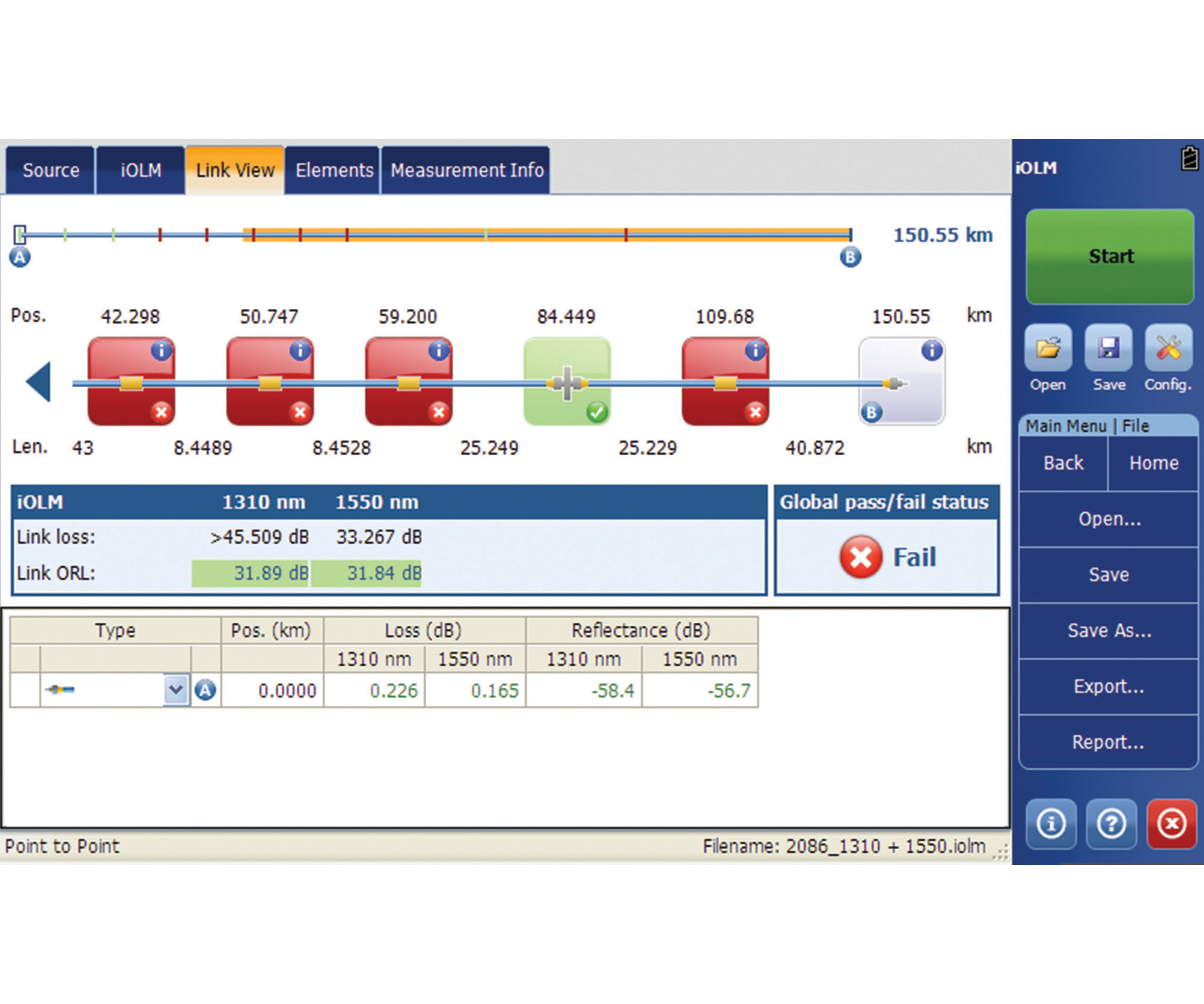Click info badge on 42.298 km element
Viewport: 1204px width, 1004px height.
tap(161, 350)
